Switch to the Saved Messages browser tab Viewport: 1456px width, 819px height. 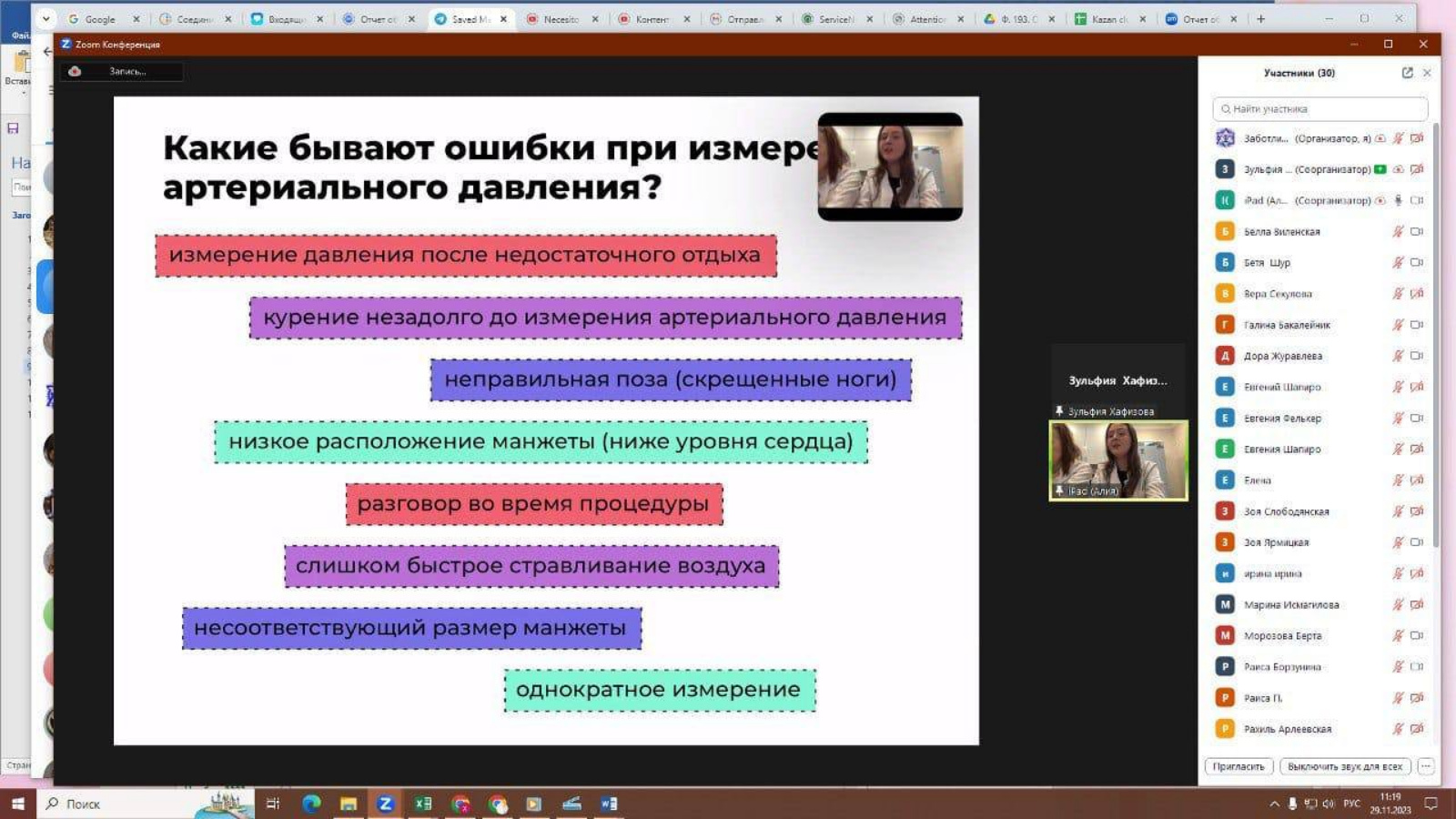tap(470, 18)
